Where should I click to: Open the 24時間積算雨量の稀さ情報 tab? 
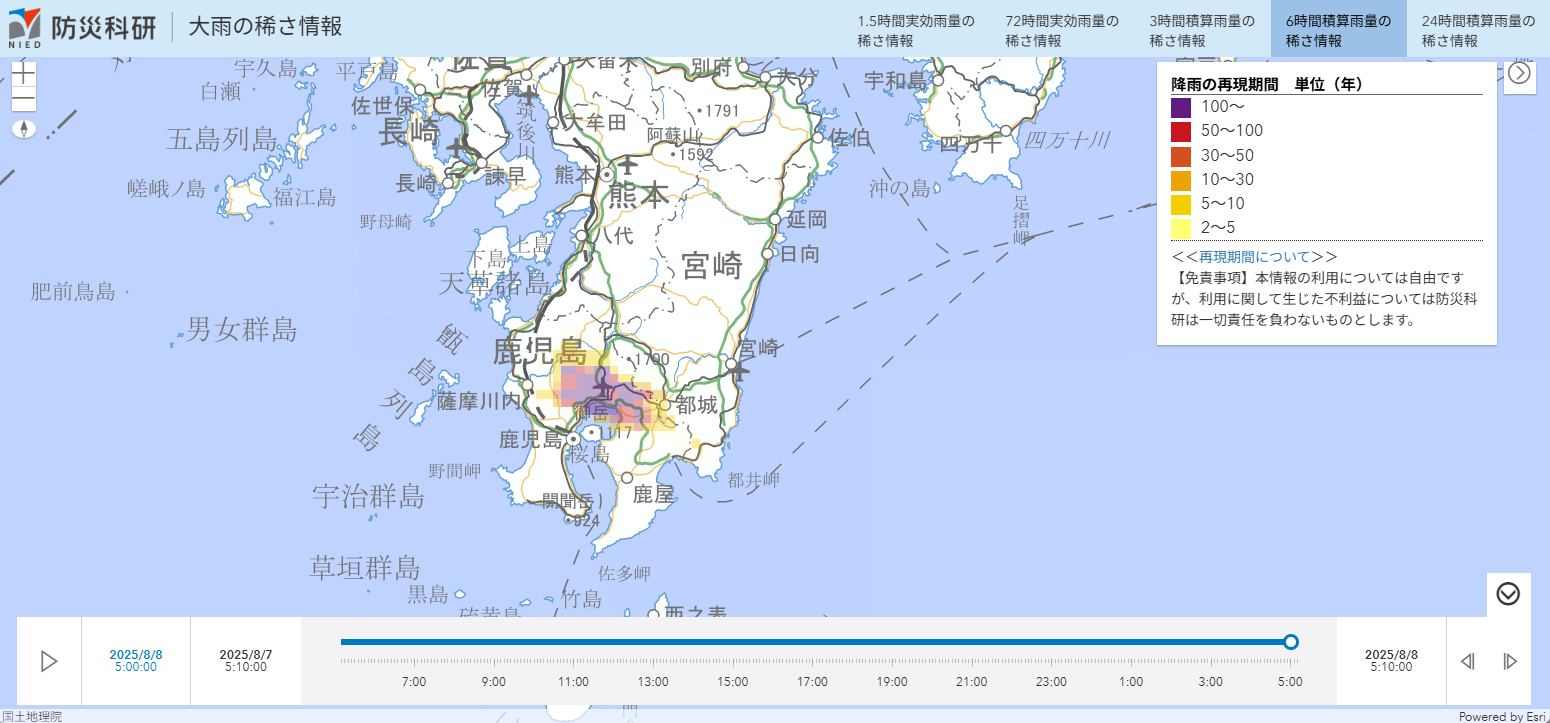(1477, 30)
